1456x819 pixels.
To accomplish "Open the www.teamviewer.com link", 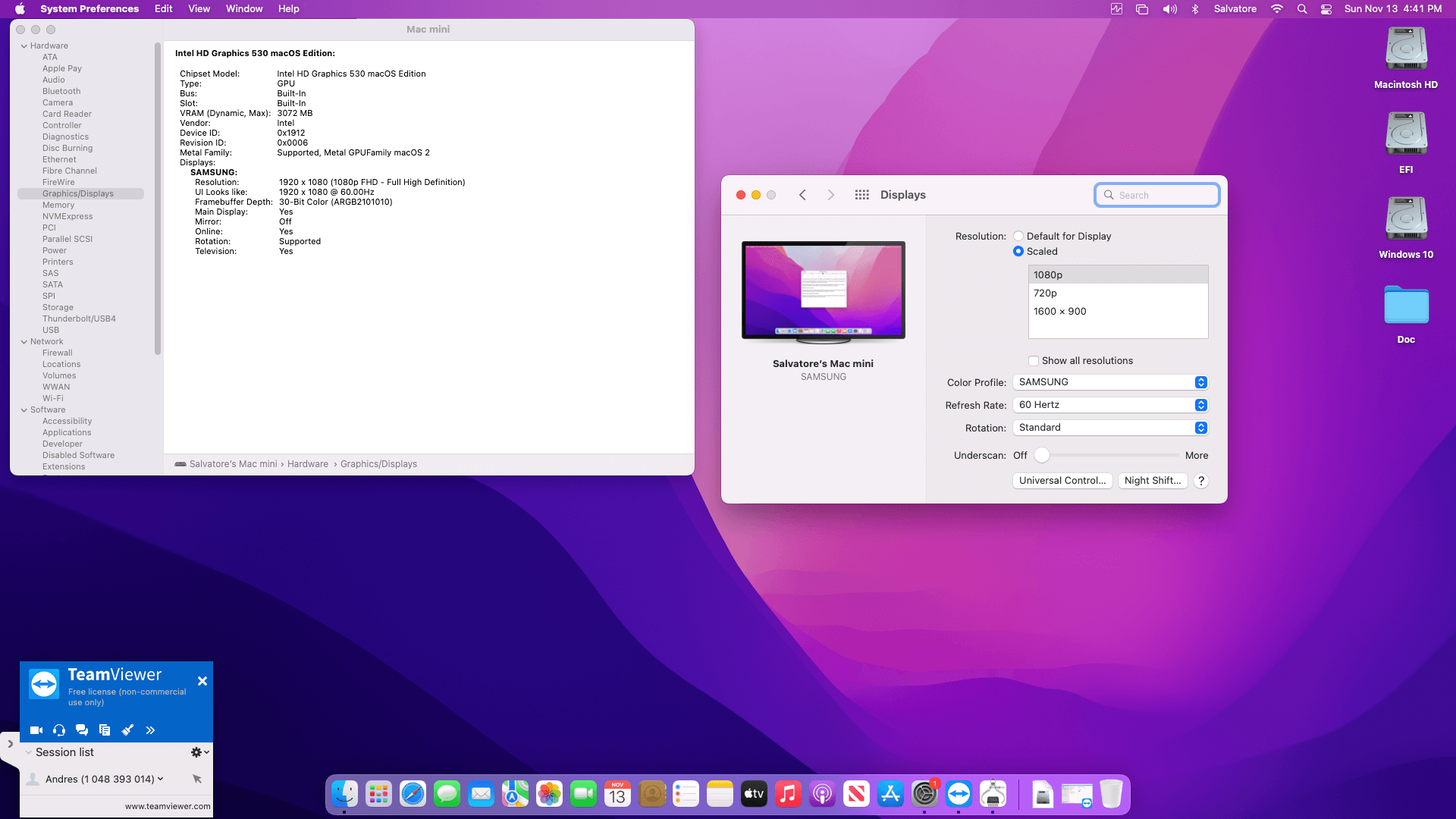I will coord(168,806).
